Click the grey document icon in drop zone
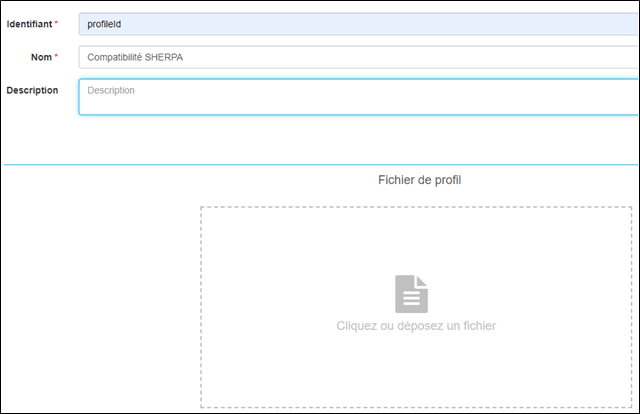 (x=411, y=294)
